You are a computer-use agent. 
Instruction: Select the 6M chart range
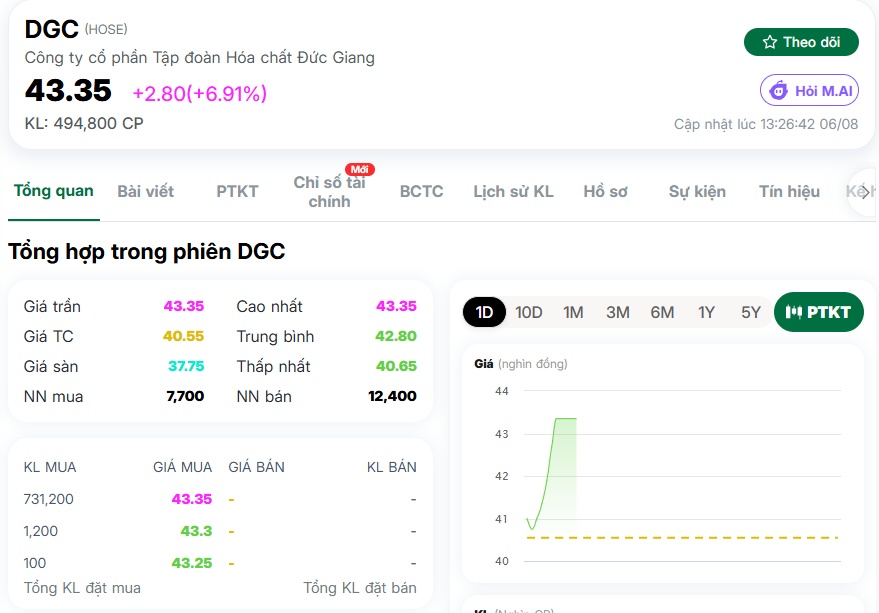click(662, 312)
